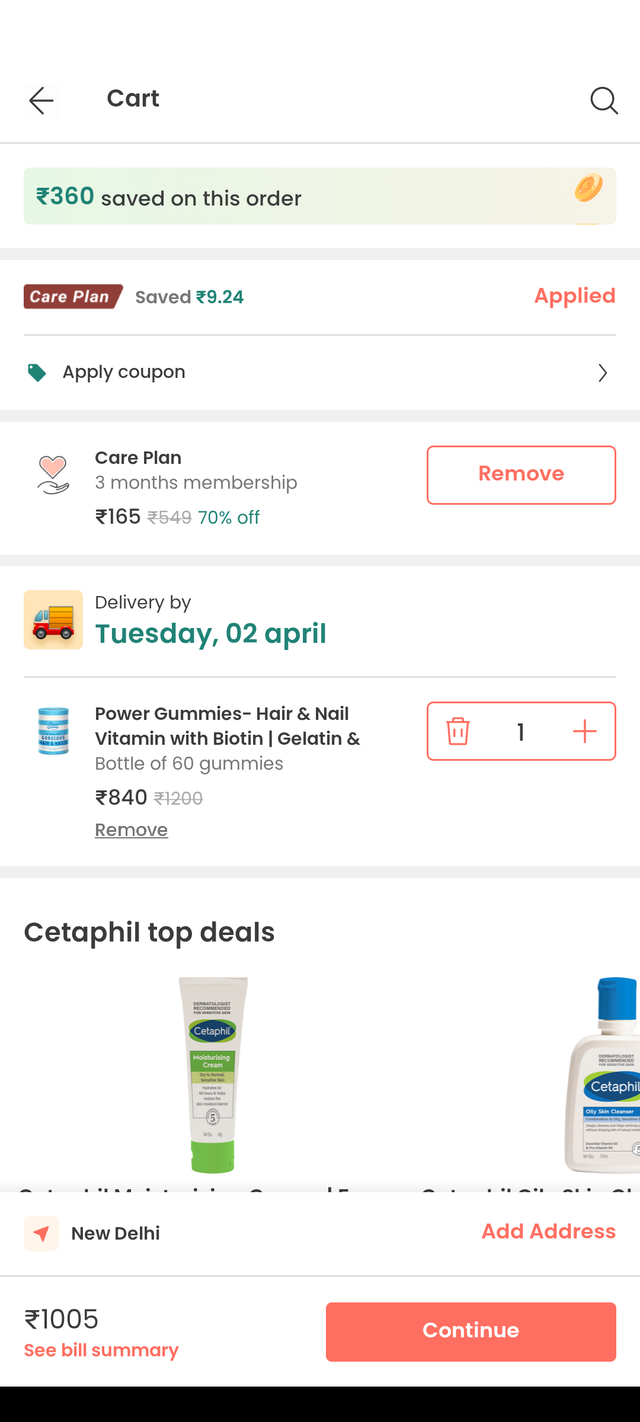Screen dimensions: 640x1422
Task: Tap the Care Plan Applied label
Action: click(574, 296)
